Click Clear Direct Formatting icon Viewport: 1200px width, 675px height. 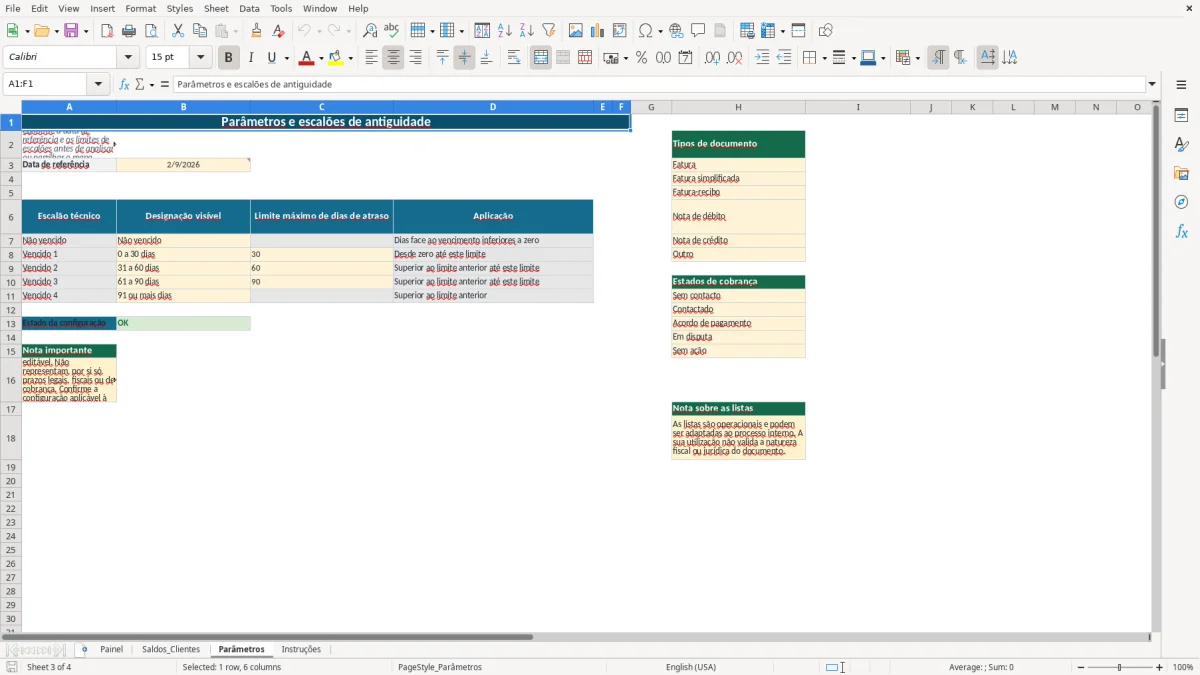coord(279,31)
